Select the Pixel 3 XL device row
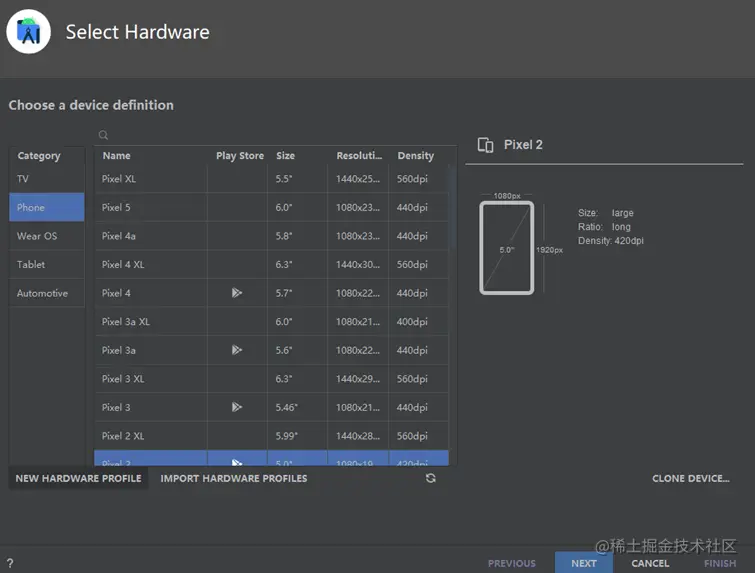This screenshot has height=573, width=755. (x=272, y=379)
